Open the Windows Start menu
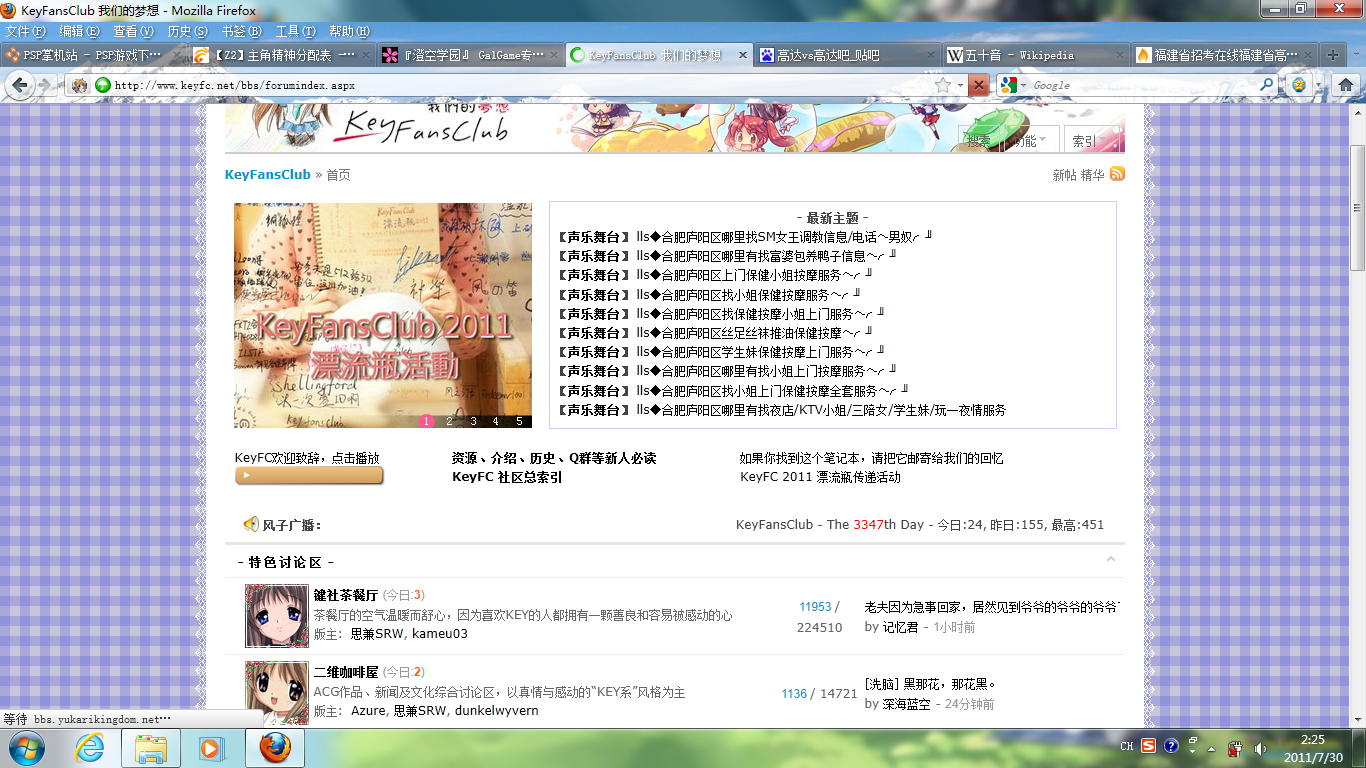 coord(25,747)
